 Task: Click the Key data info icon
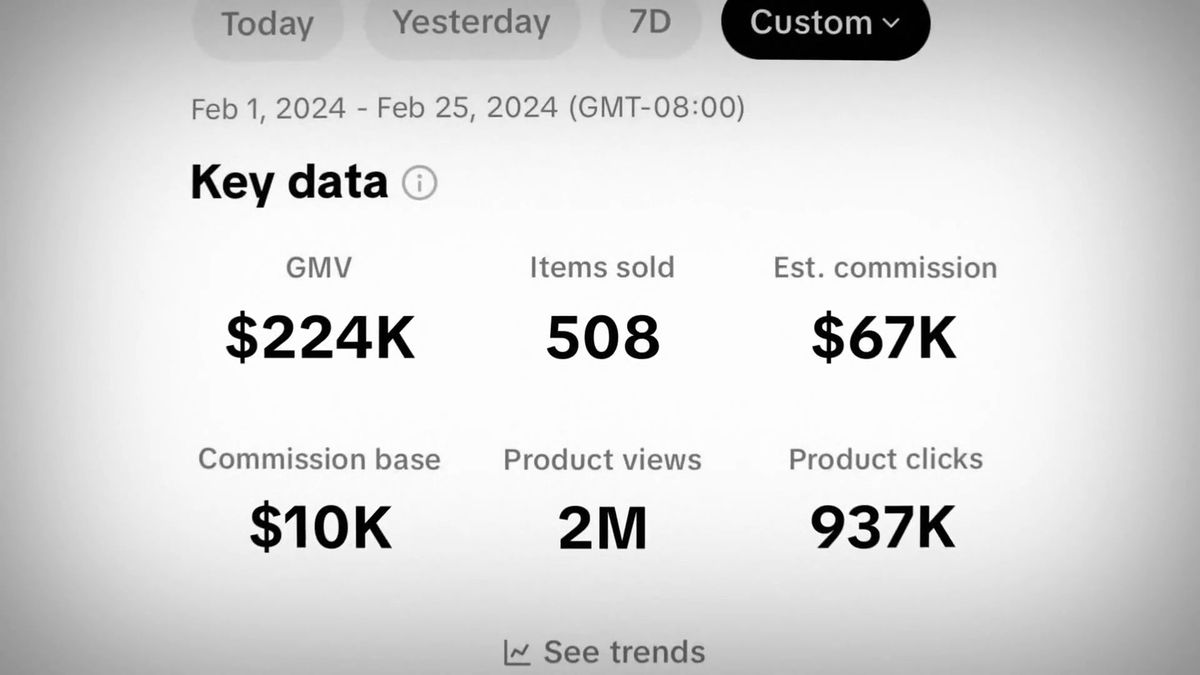click(x=419, y=183)
